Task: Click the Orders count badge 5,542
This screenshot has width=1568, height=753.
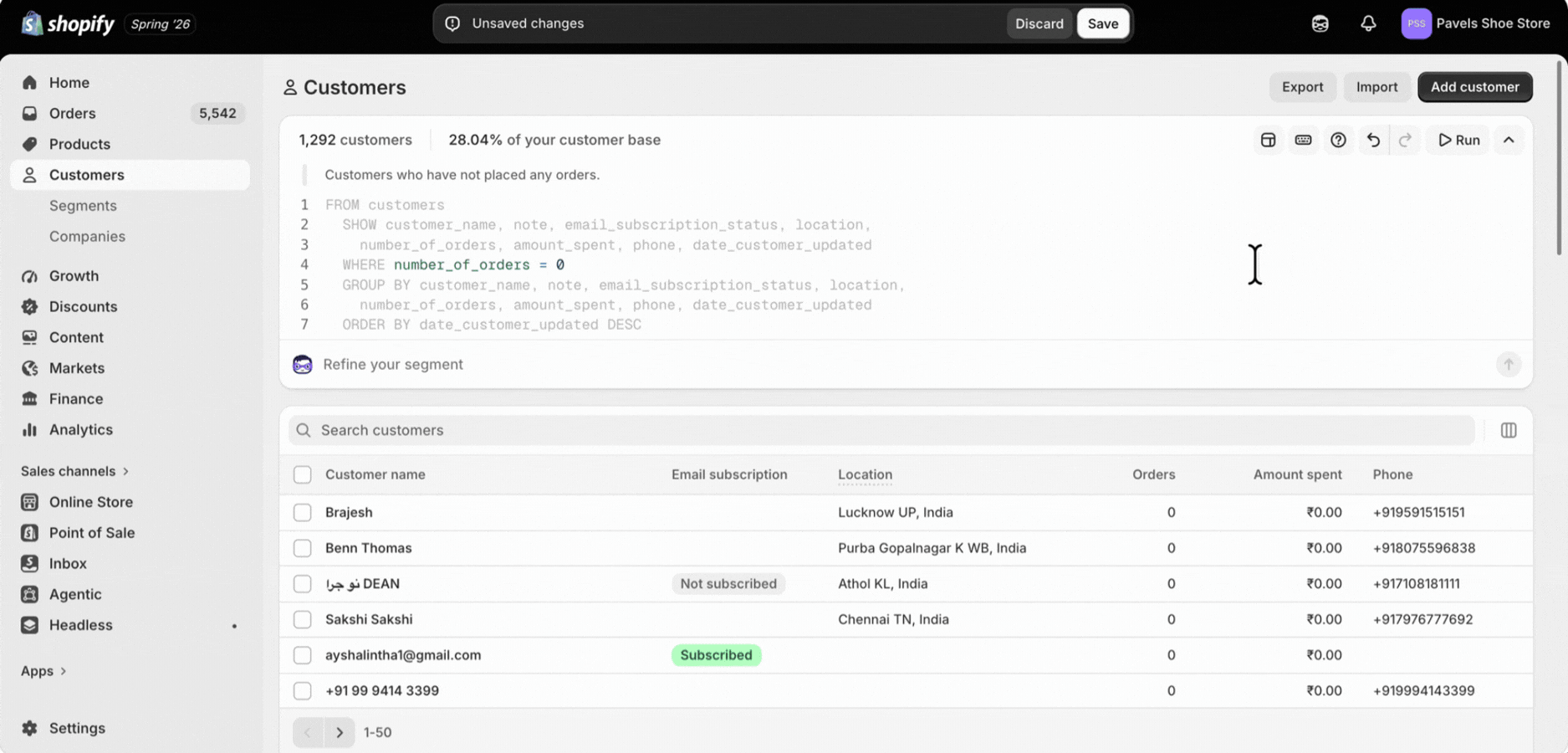Action: pyautogui.click(x=217, y=113)
